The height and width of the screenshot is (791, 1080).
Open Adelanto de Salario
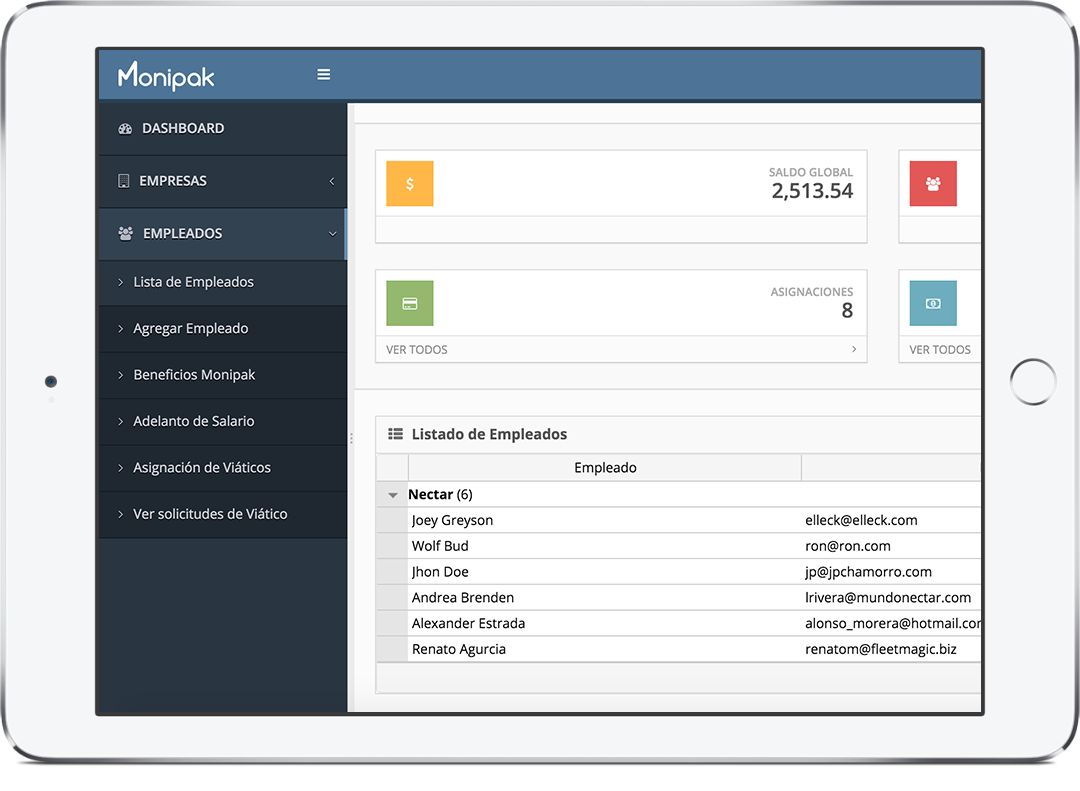[222, 422]
